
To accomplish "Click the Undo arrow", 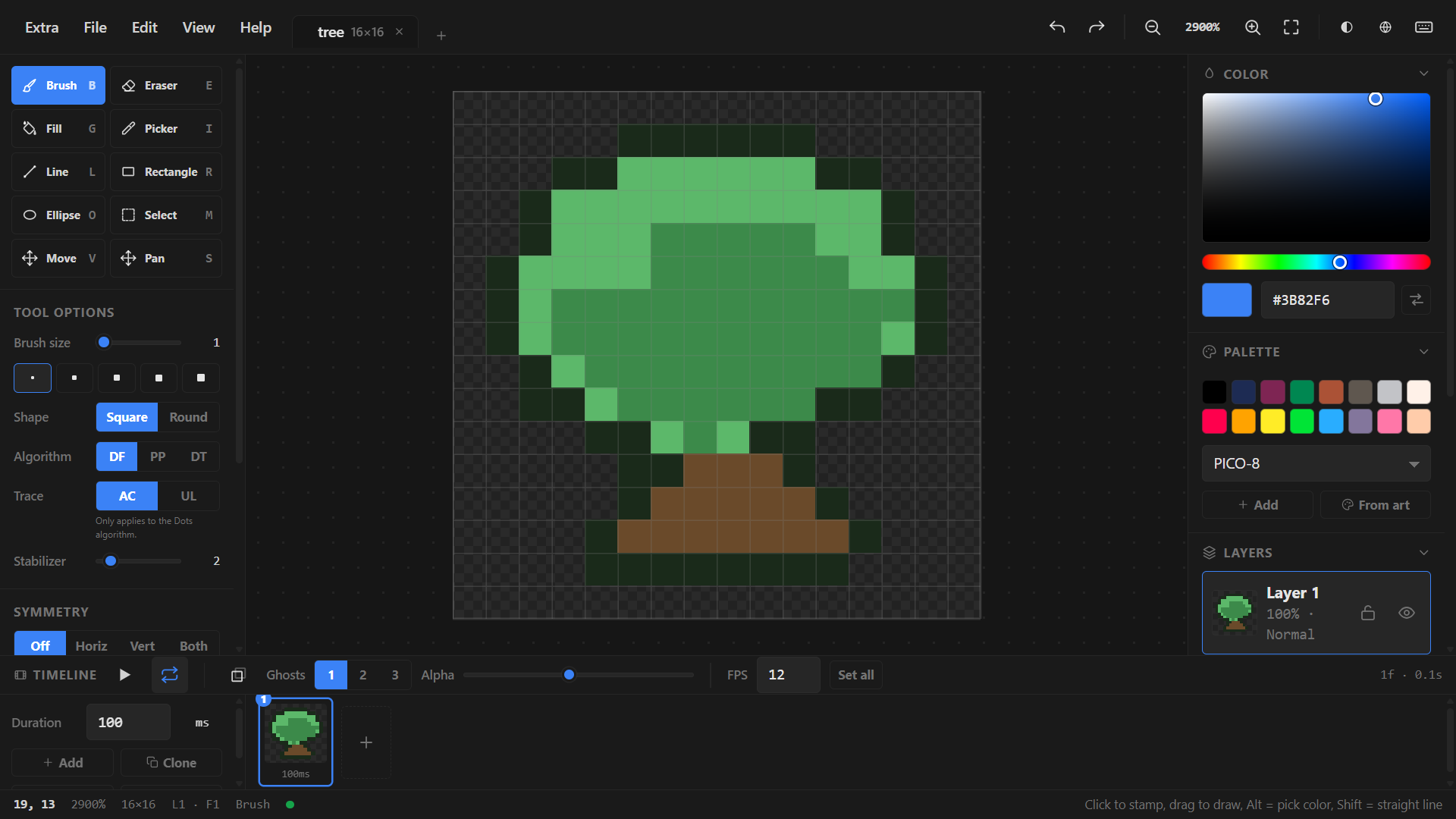I will 1057,27.
